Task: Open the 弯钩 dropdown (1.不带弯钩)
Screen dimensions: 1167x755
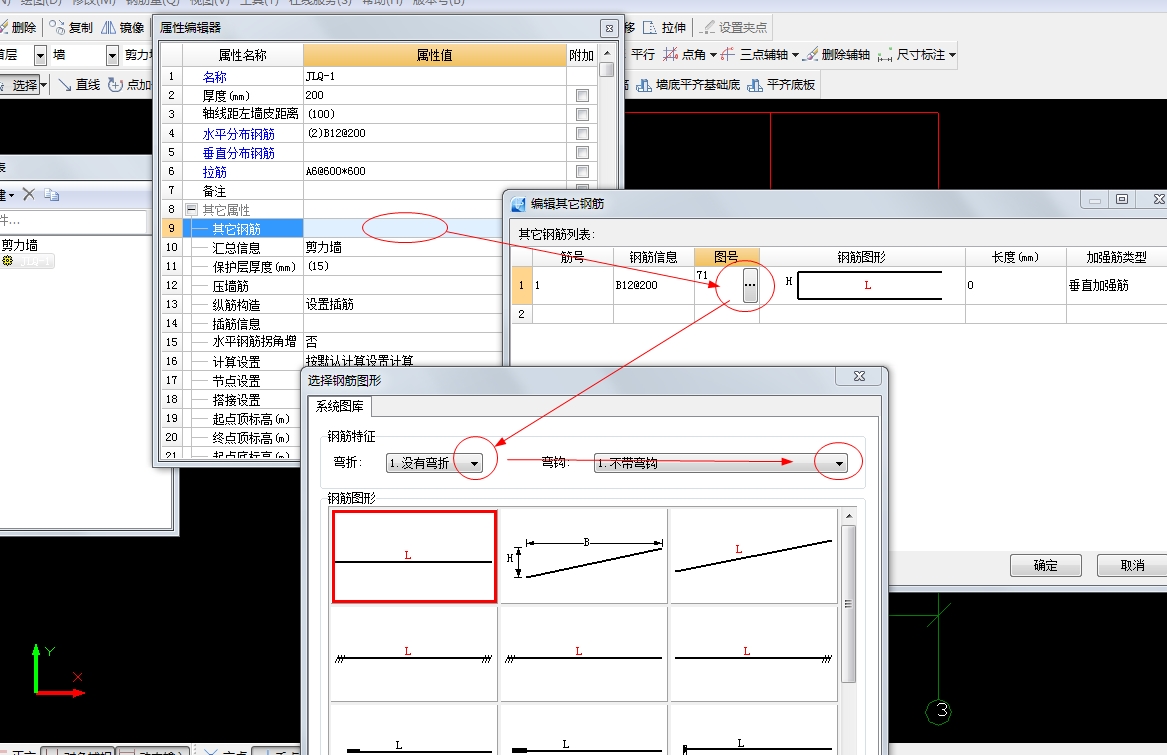Action: 839,463
